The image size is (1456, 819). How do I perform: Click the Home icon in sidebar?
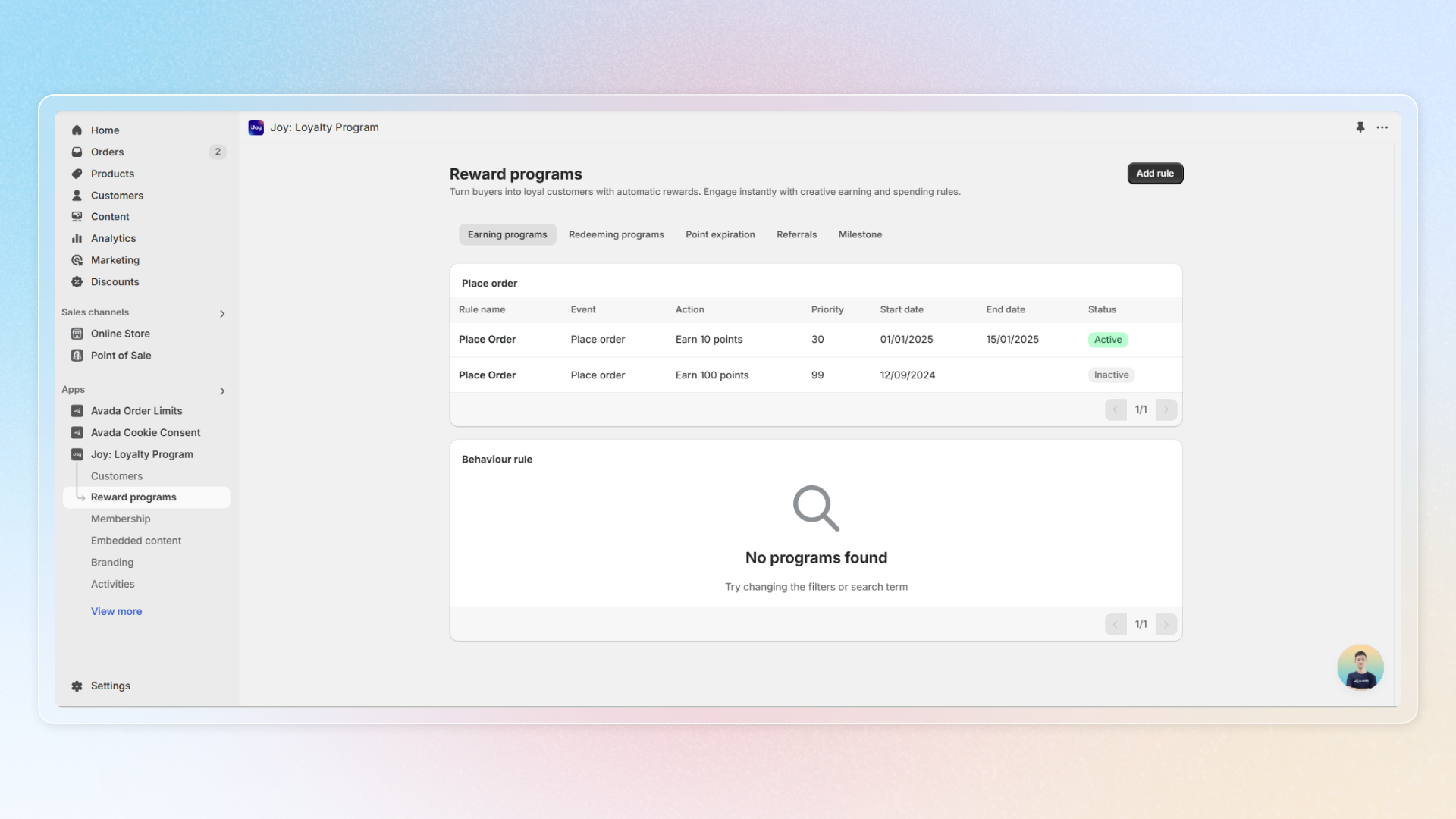(77, 130)
